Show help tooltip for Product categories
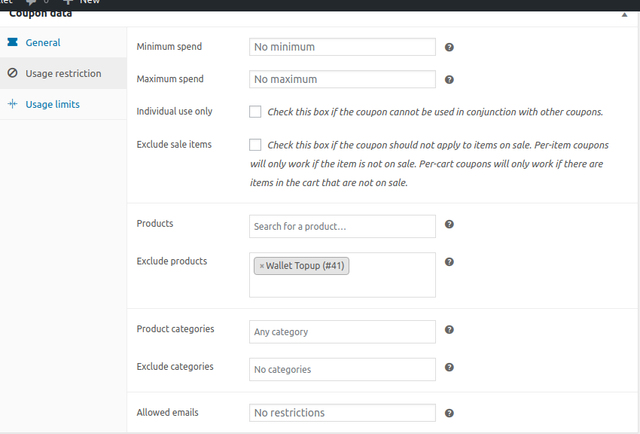This screenshot has height=434, width=640. click(449, 329)
